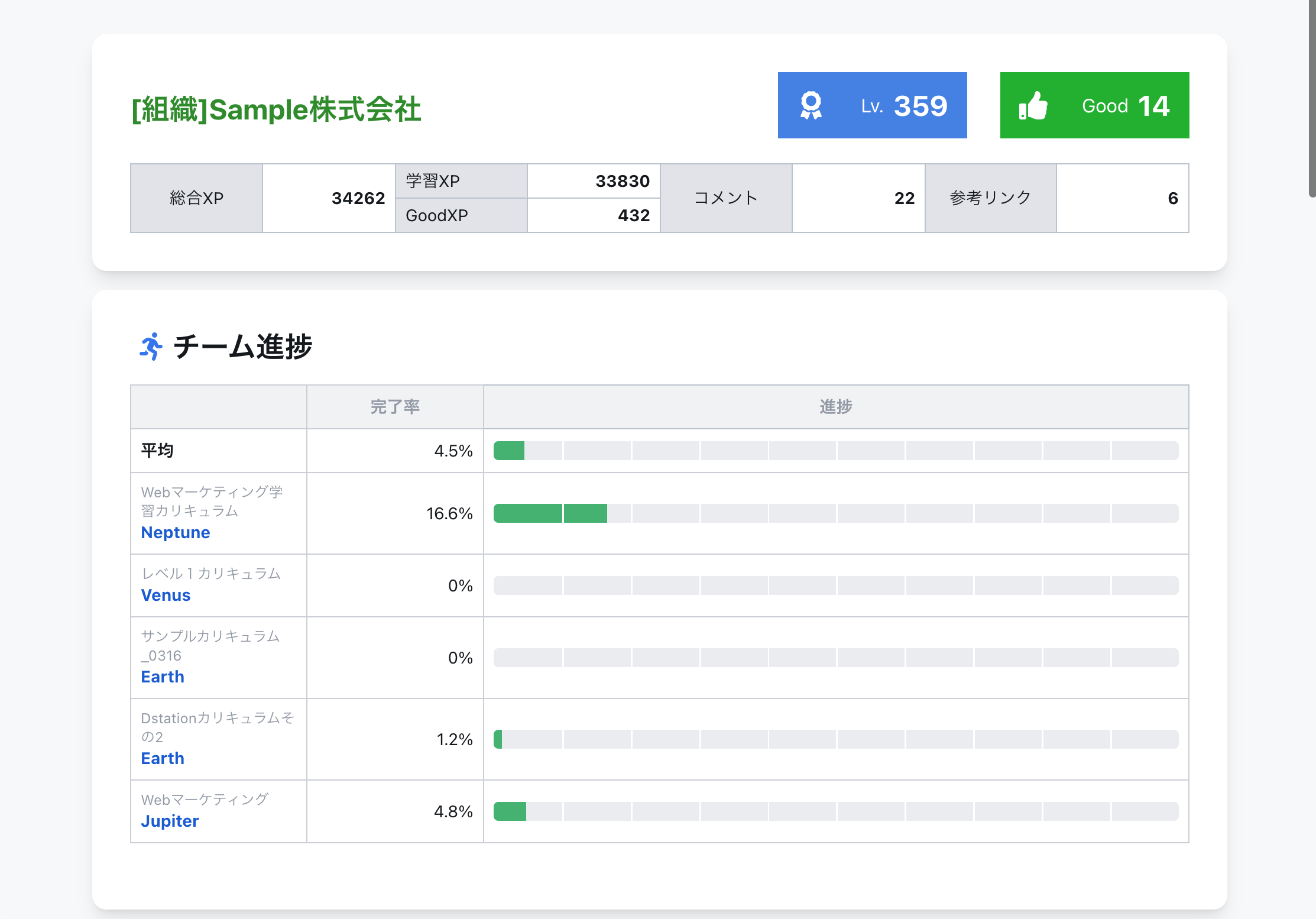This screenshot has width=1316, height=919.
Task: Click the award ribbon level icon
Action: click(811, 106)
